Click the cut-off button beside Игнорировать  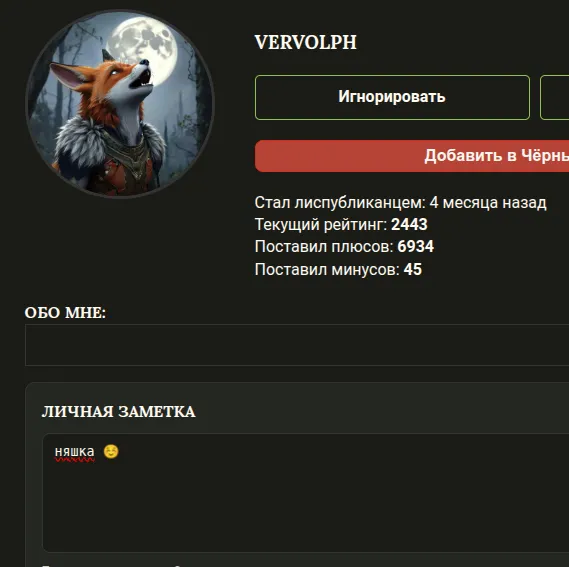point(554,97)
